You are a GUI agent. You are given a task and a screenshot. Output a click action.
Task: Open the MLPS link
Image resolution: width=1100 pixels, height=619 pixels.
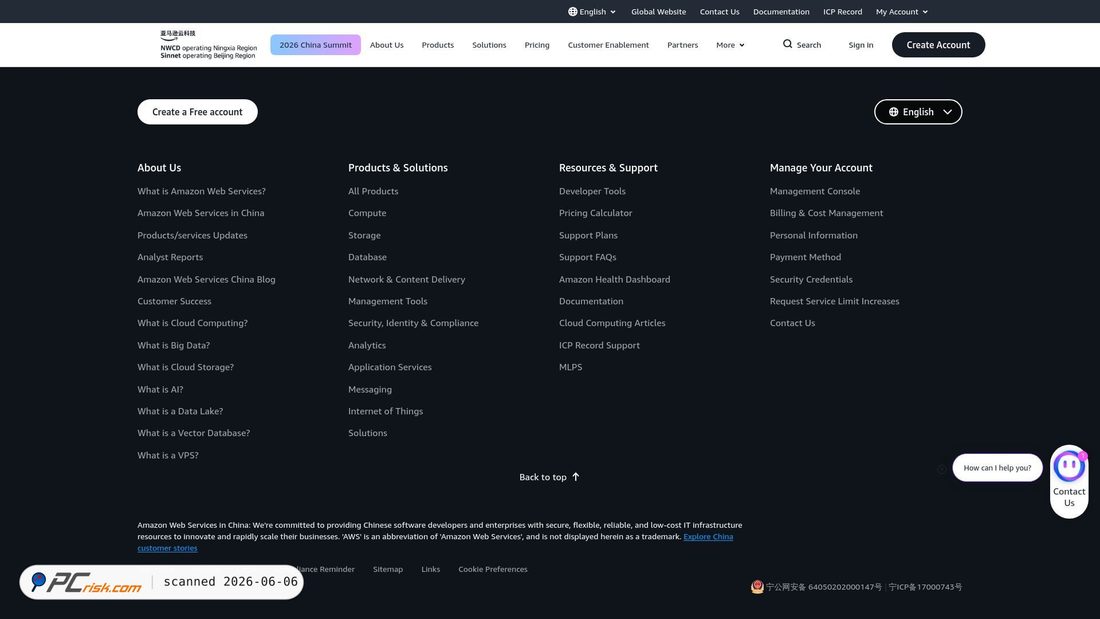pos(570,367)
